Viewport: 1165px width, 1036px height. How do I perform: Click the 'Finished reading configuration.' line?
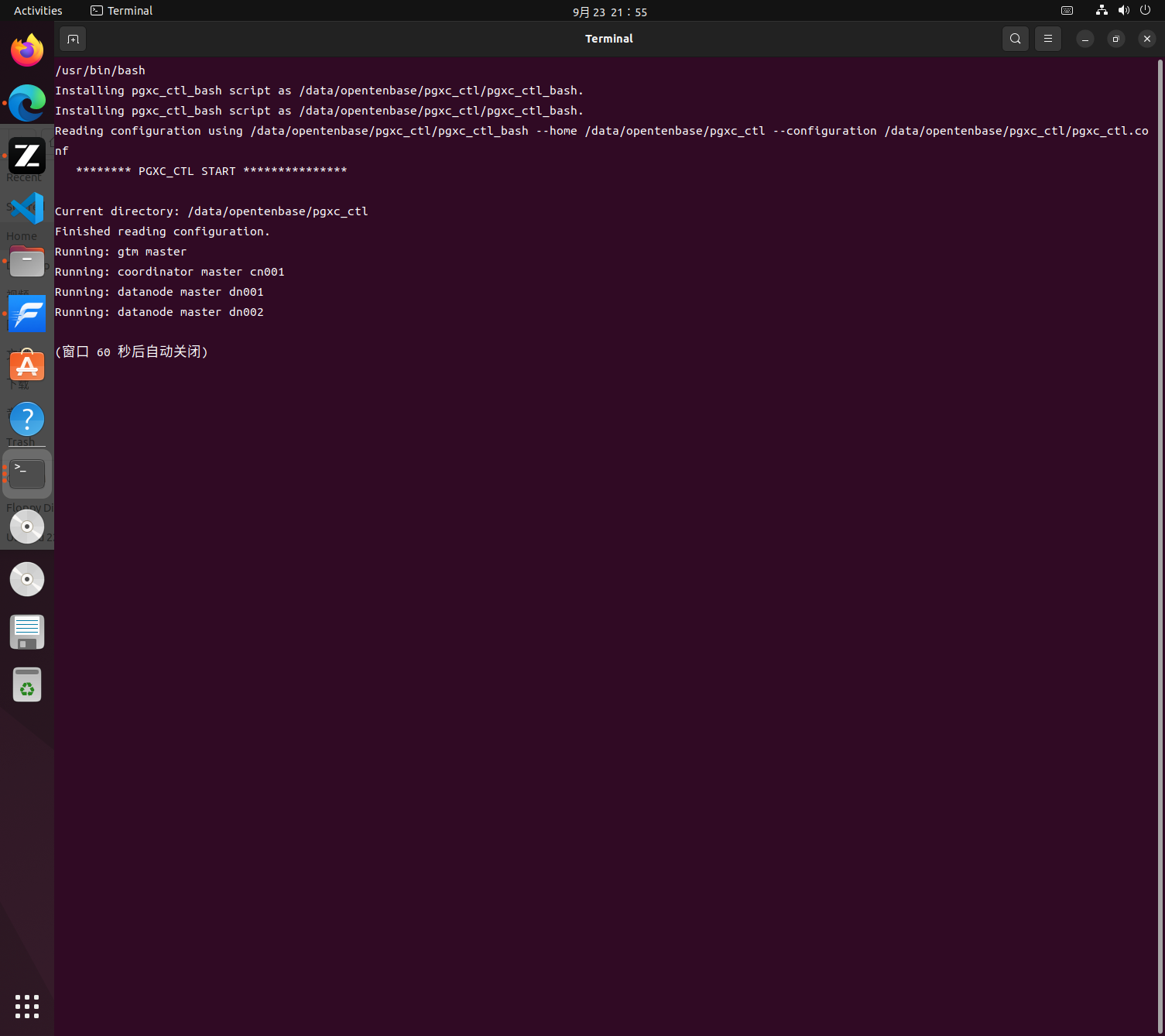pyautogui.click(x=163, y=232)
